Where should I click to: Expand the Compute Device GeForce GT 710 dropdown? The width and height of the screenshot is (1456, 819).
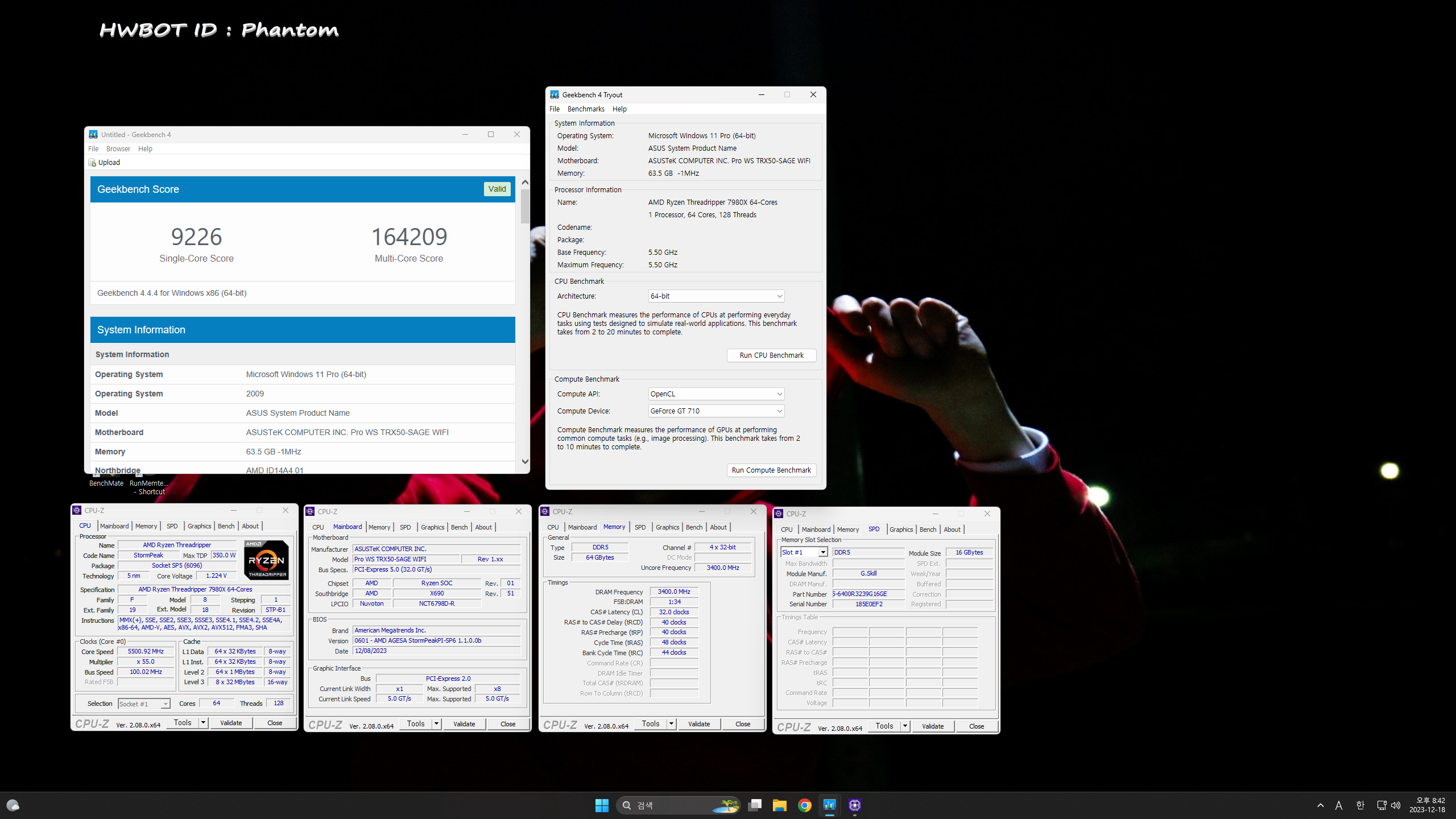point(716,411)
